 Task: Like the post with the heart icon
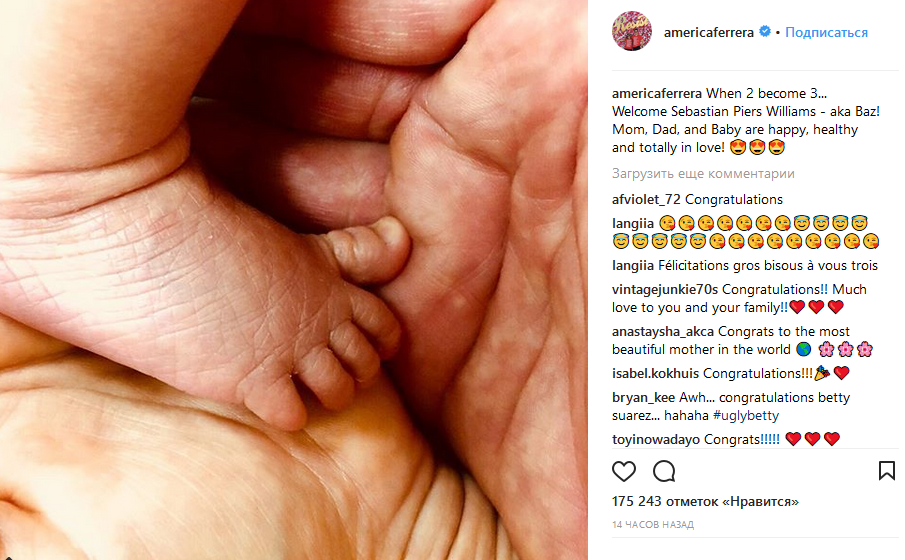click(x=623, y=471)
